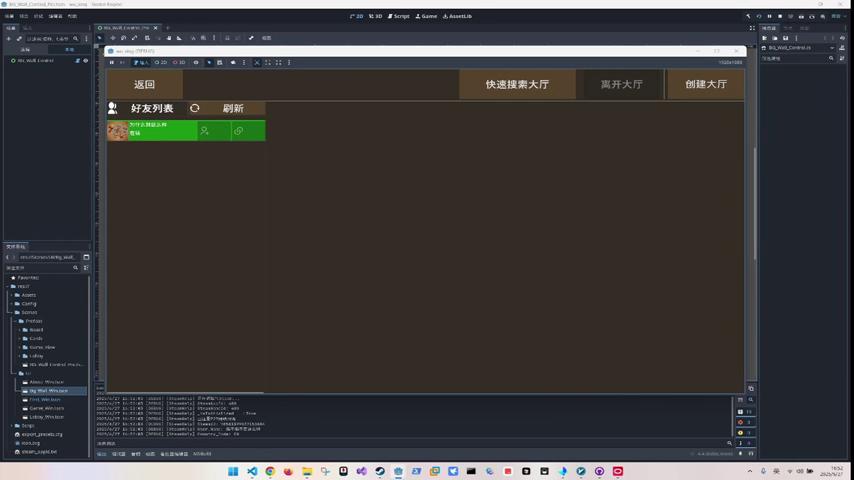Select export_presets.cfg in FileSystem
Image resolution: width=854 pixels, height=480 pixels.
(42, 434)
